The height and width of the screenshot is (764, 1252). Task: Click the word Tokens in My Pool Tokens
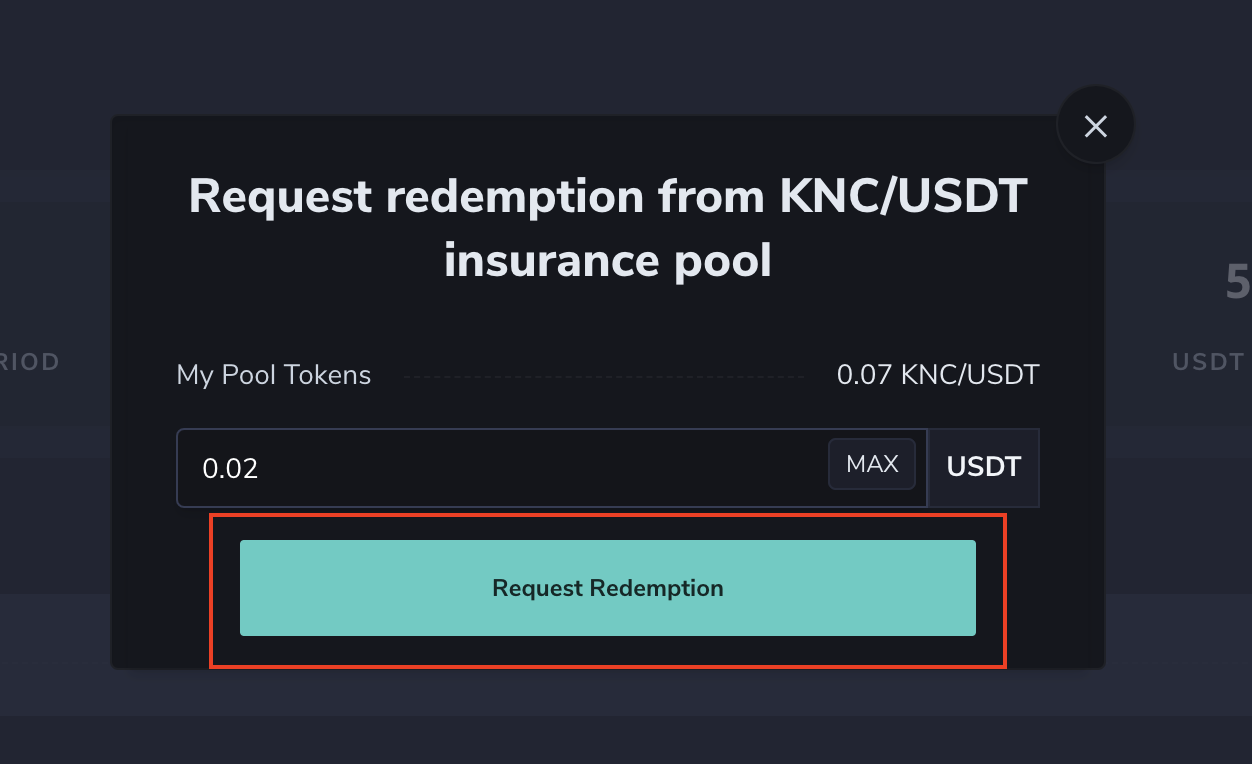pyautogui.click(x=329, y=375)
